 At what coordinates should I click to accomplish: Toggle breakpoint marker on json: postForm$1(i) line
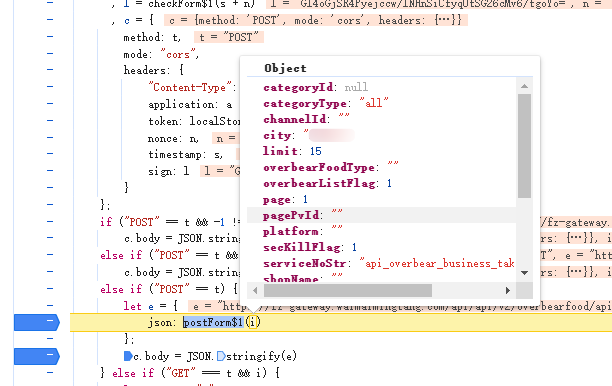(x=37, y=322)
